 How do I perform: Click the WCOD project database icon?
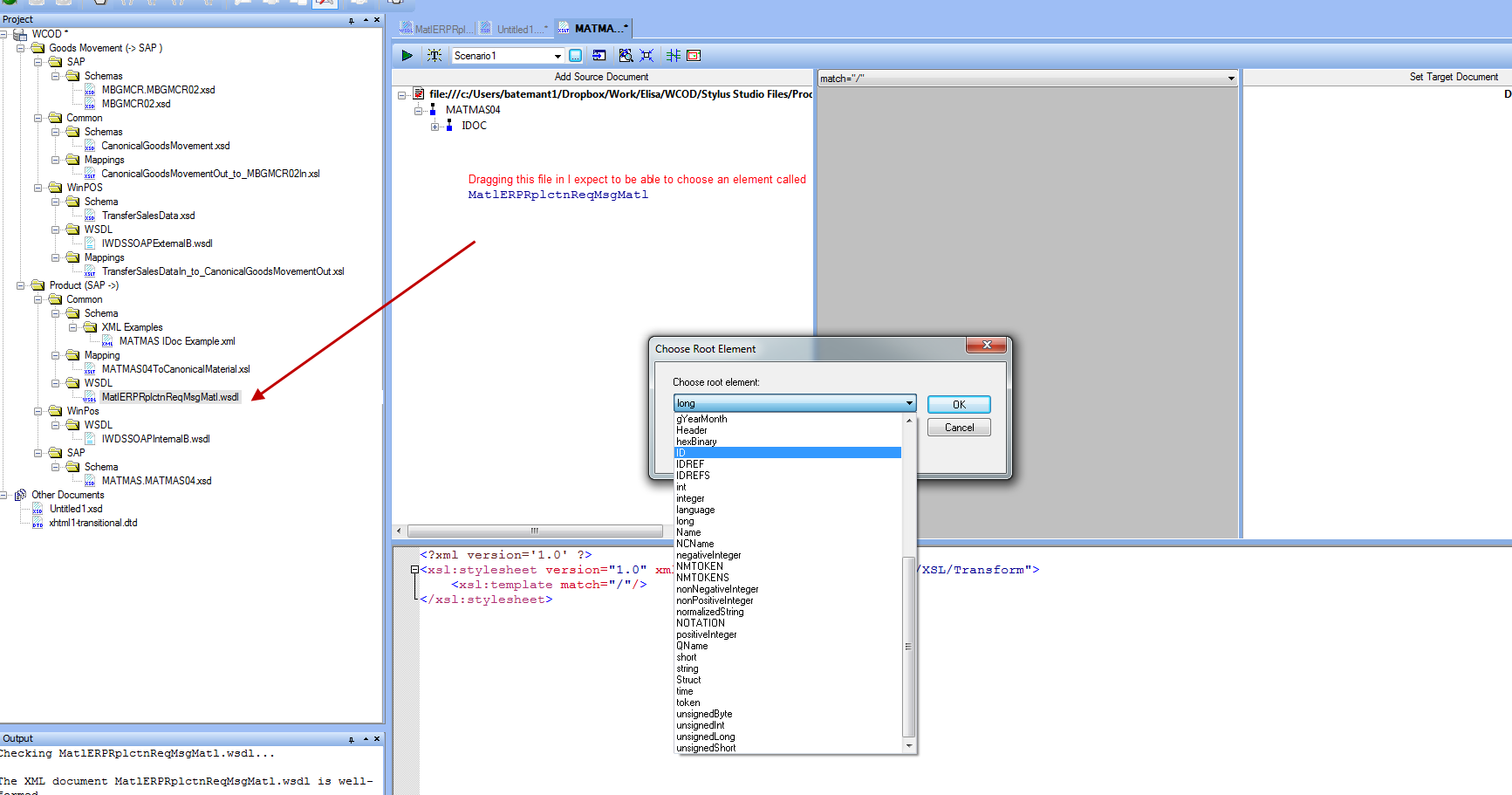click(x=19, y=35)
